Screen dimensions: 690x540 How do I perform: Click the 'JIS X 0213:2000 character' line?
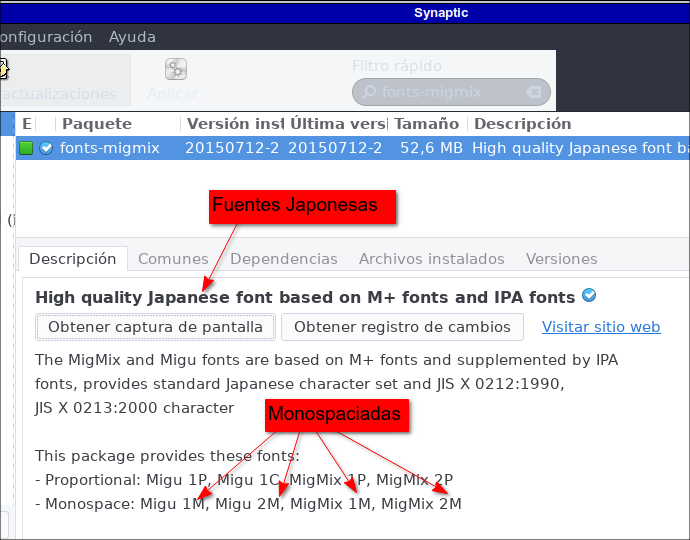coord(134,408)
